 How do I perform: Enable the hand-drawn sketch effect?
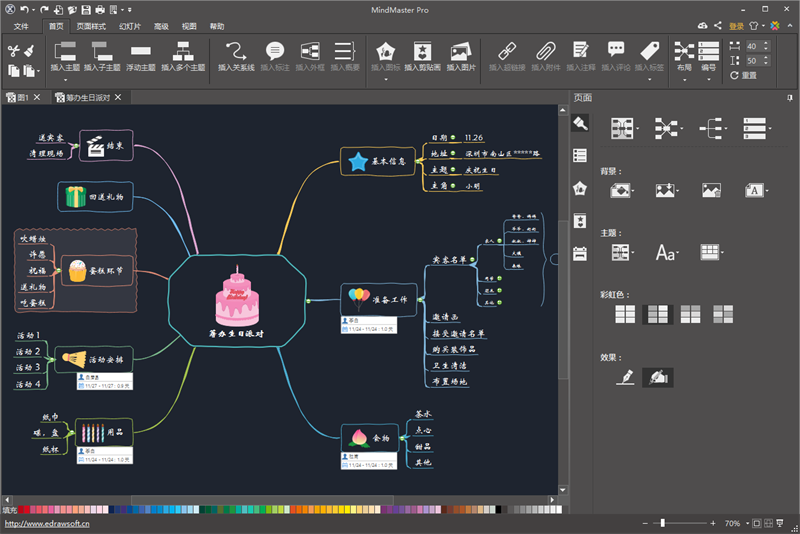[x=658, y=377]
